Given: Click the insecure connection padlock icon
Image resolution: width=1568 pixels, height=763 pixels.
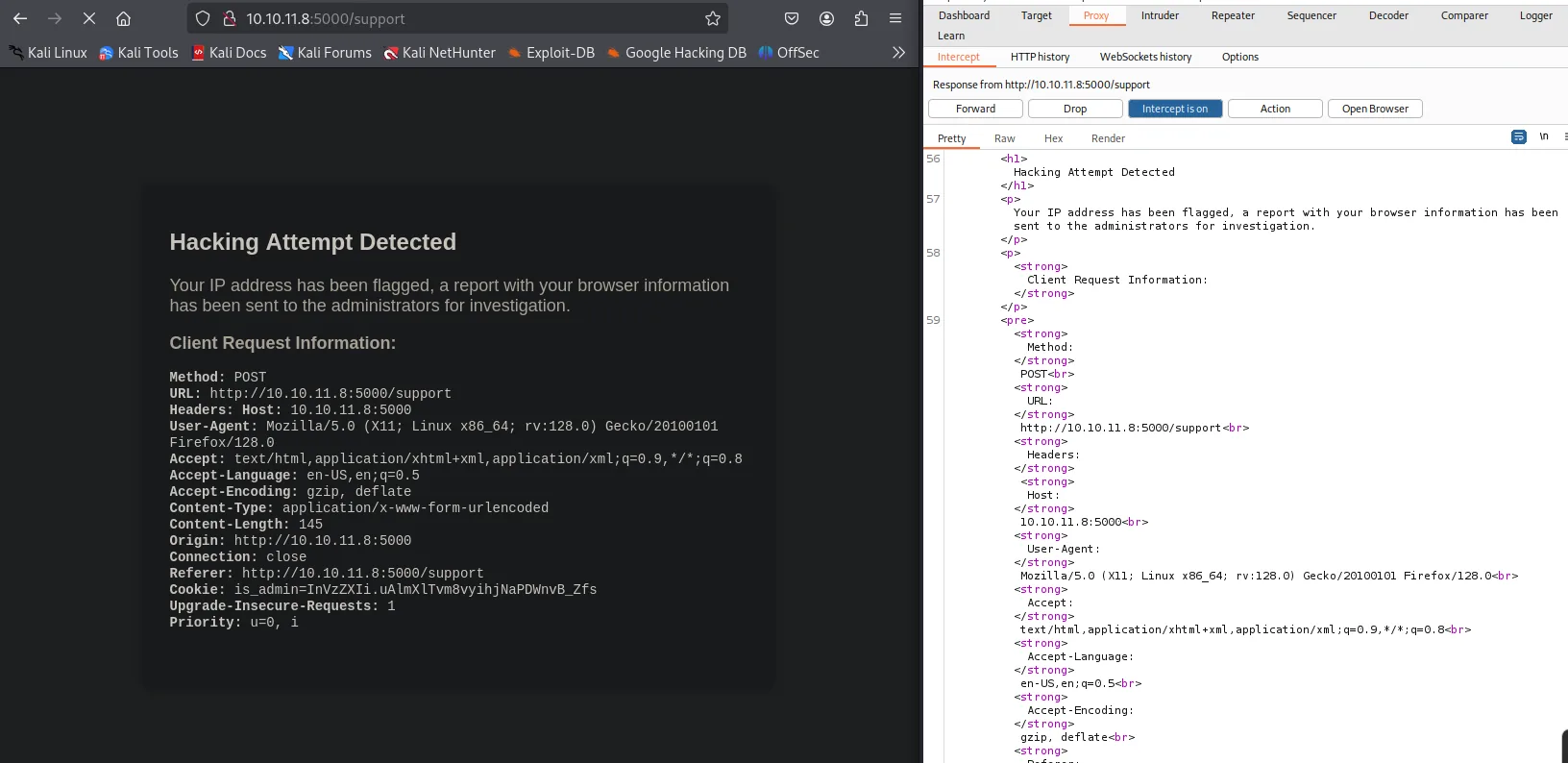Looking at the screenshot, I should click(229, 18).
